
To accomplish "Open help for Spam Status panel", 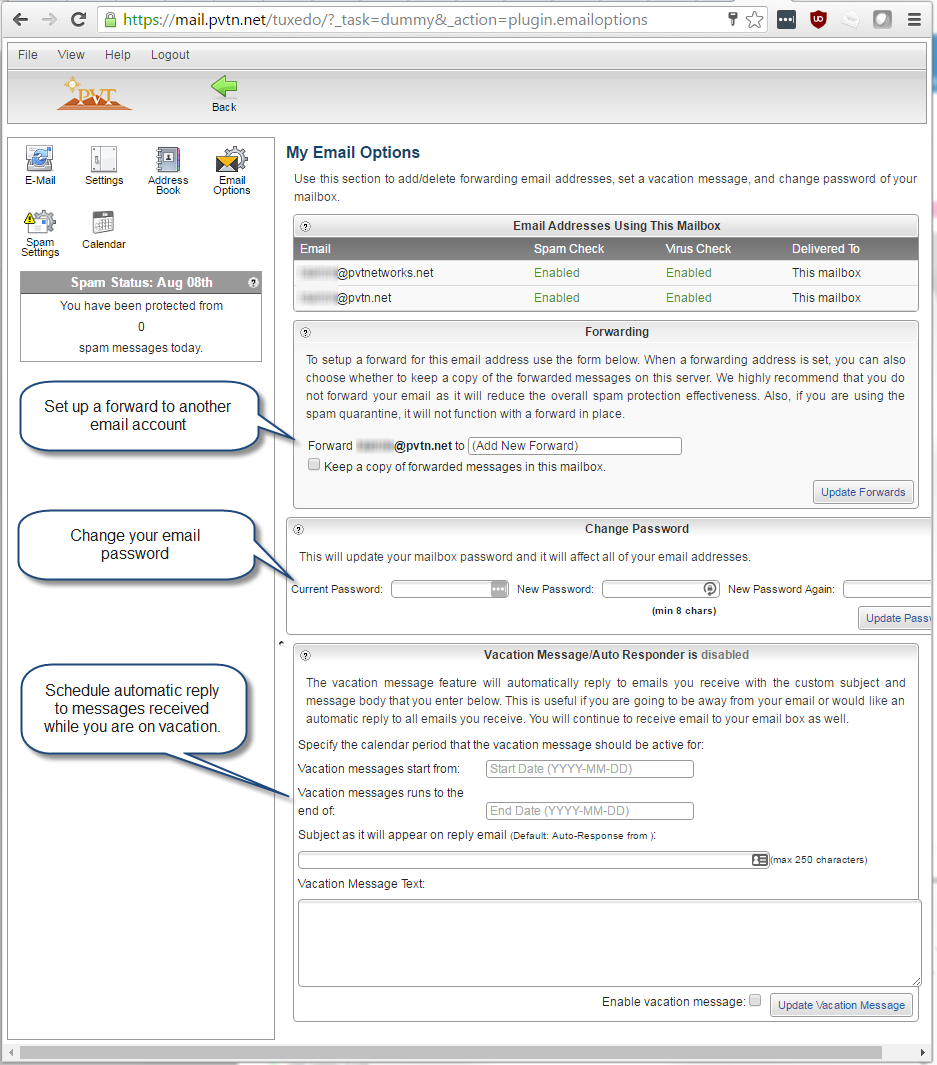I will pos(253,283).
